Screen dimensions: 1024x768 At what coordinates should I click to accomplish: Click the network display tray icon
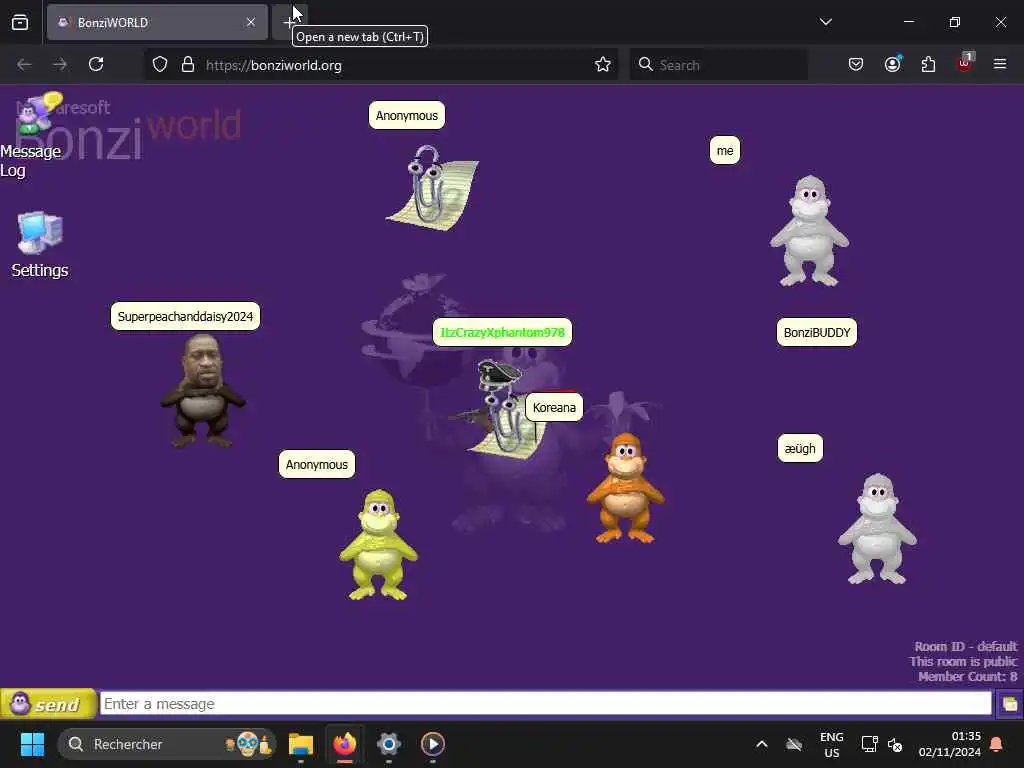coord(869,744)
